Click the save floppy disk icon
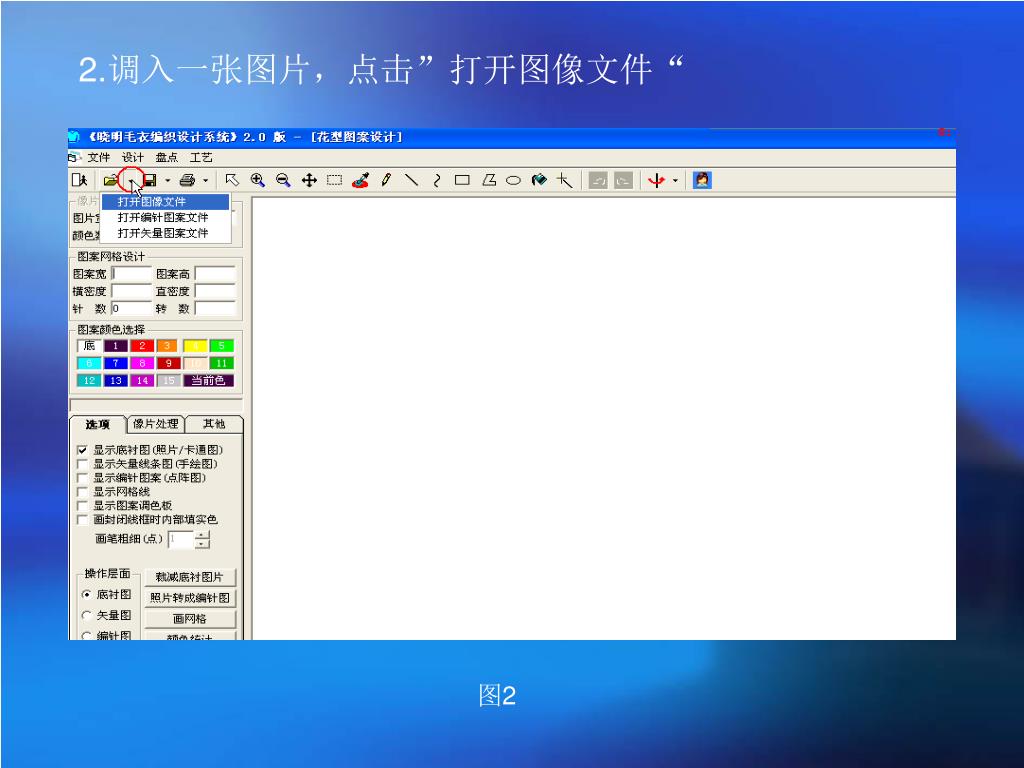This screenshot has height=768, width=1024. point(150,180)
